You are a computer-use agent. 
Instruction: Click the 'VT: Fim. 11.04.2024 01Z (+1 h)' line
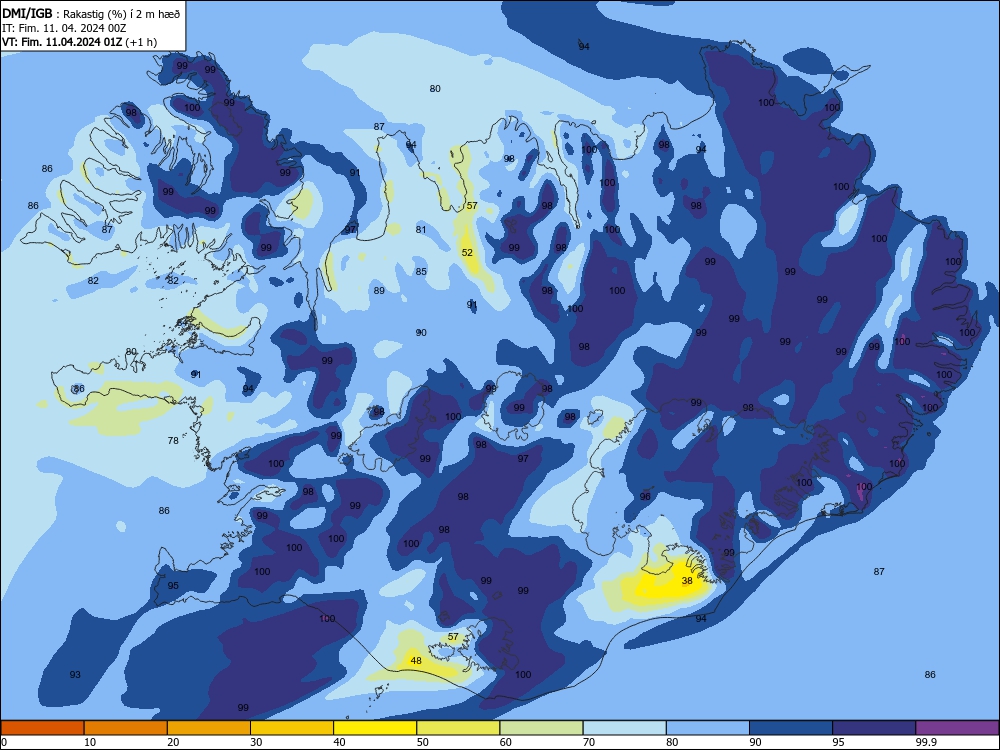pyautogui.click(x=79, y=42)
